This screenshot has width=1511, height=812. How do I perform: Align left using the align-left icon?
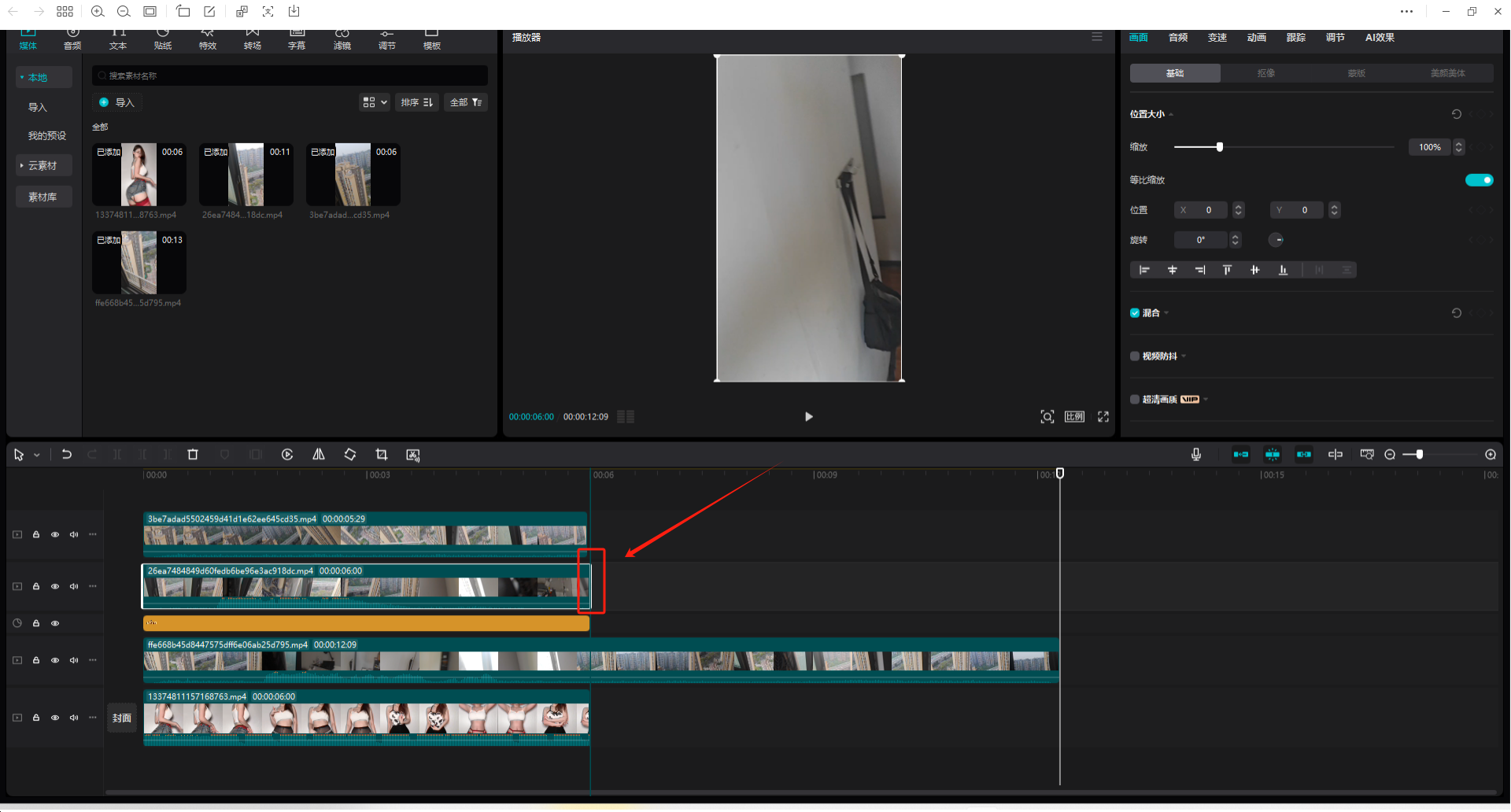pyautogui.click(x=1144, y=270)
